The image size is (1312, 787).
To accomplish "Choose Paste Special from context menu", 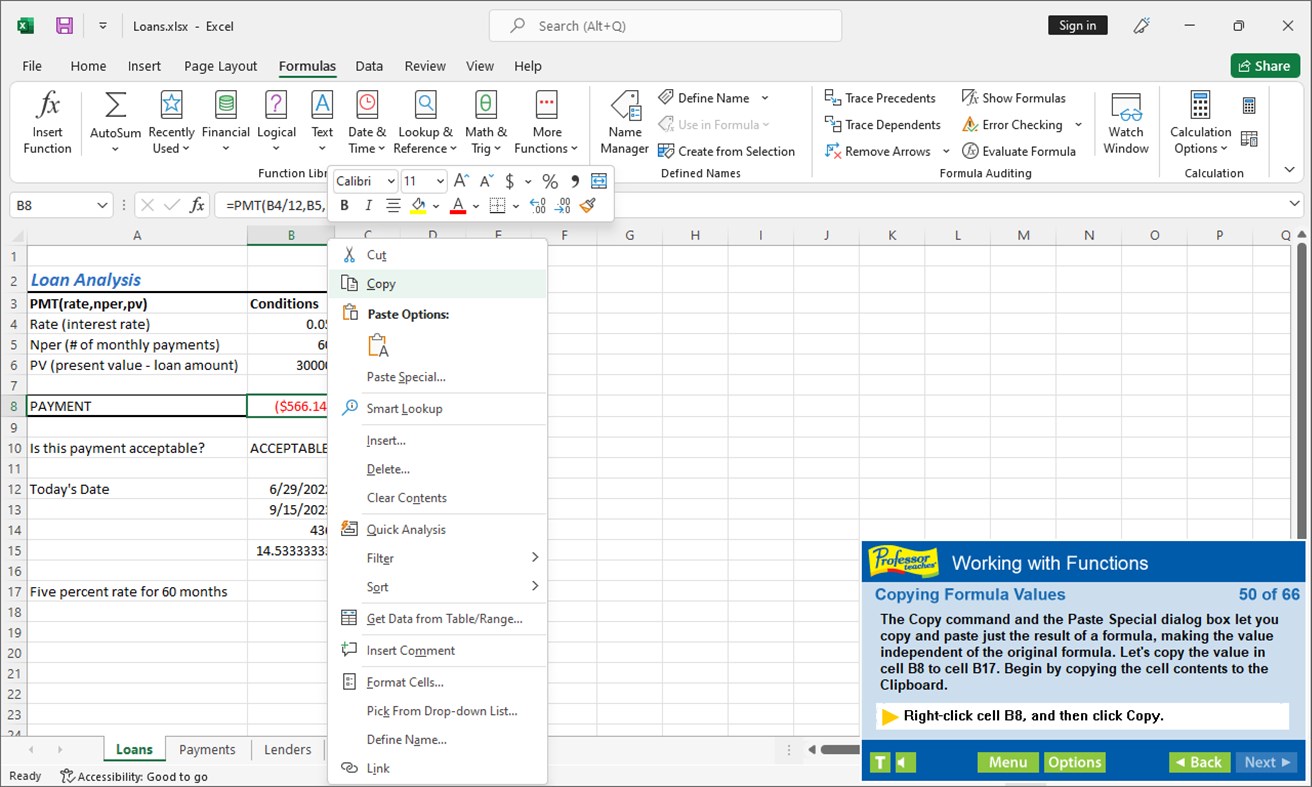I will 403,377.
